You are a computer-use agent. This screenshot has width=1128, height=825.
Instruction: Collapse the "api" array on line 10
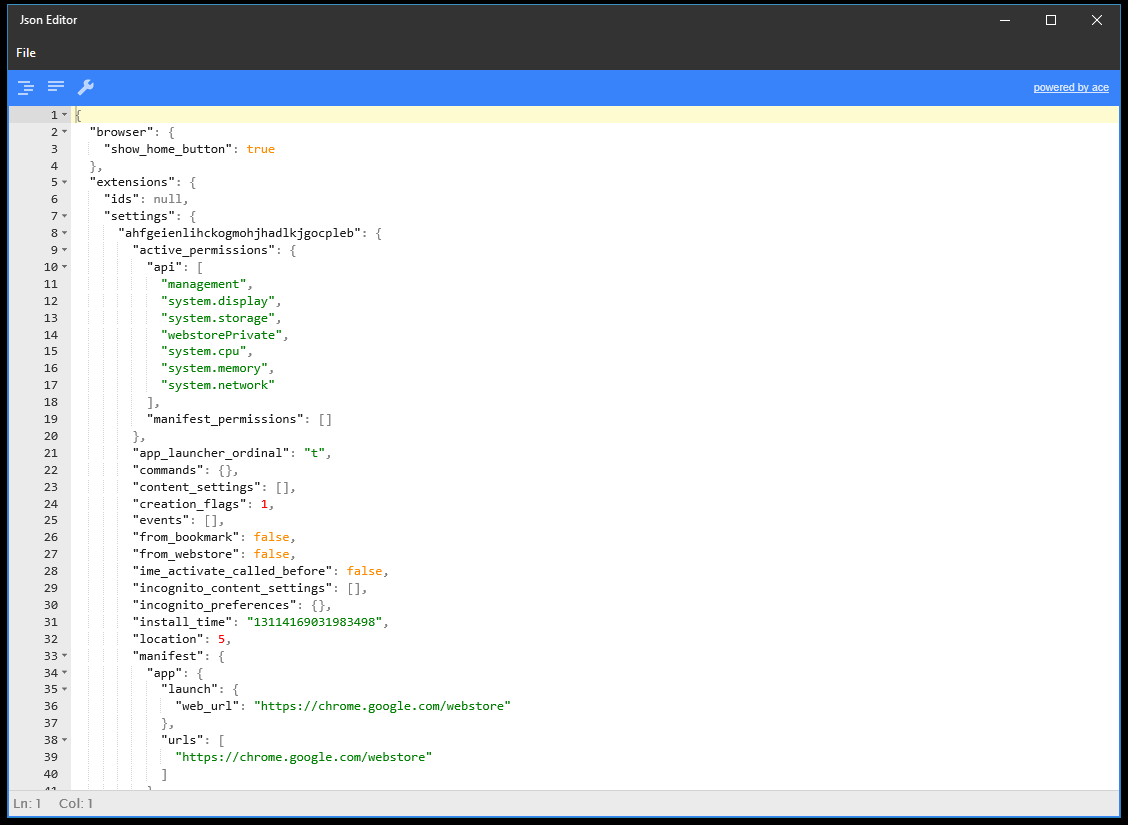[65, 266]
